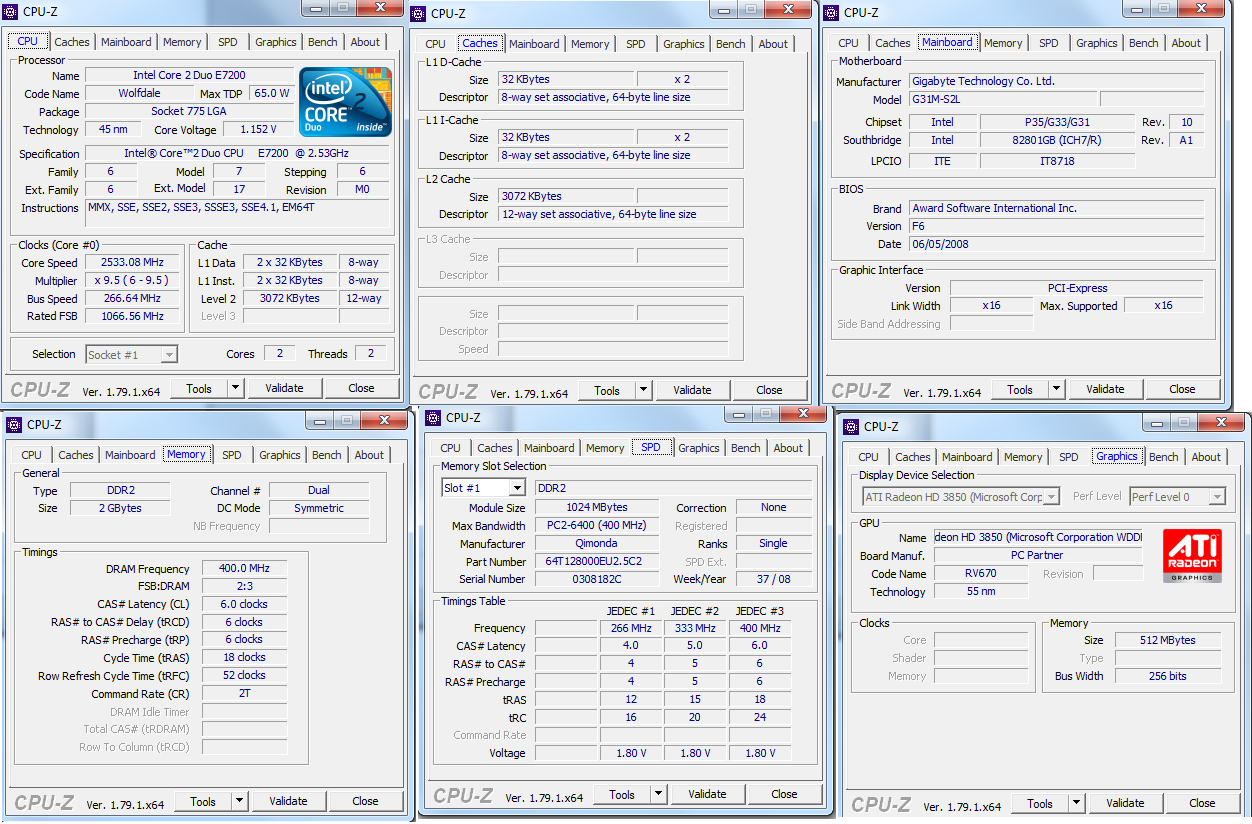Expand the Socket #1 selection dropdown

[168, 354]
